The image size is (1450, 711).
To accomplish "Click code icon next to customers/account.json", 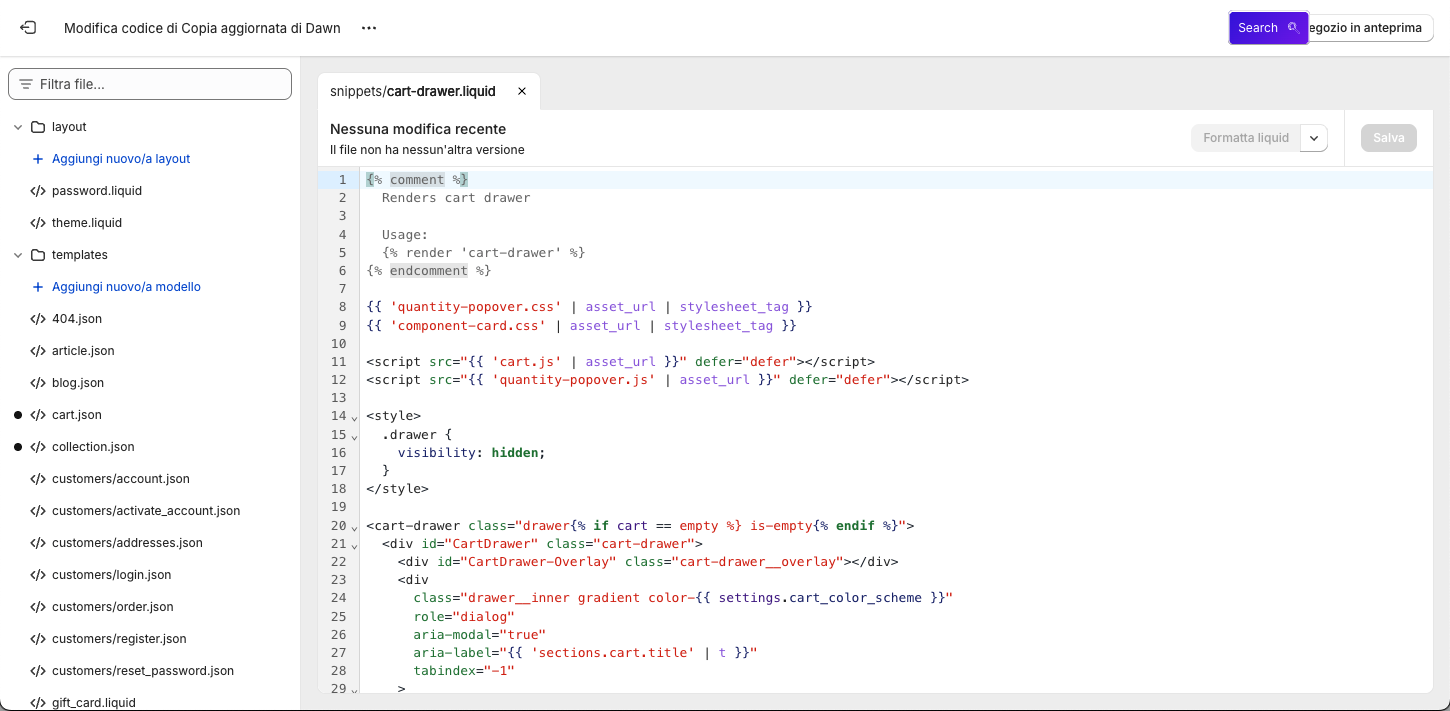I will pyautogui.click(x=38, y=479).
